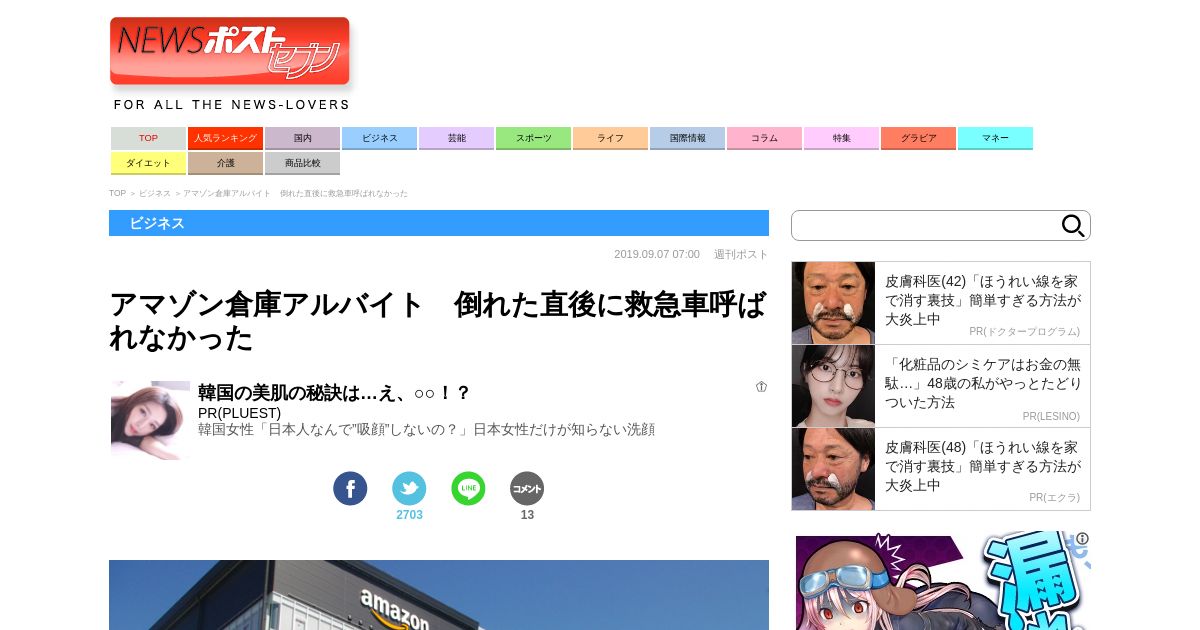This screenshot has height=630, width=1200.
Task: Open the 人気ランキング tab
Action: pyautogui.click(x=225, y=138)
